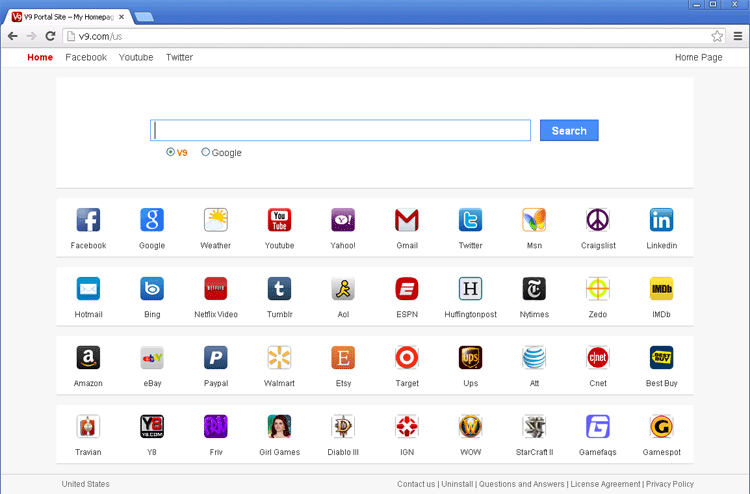Open the Facebook shortcut icon
750x494 pixels.
pos(88,220)
